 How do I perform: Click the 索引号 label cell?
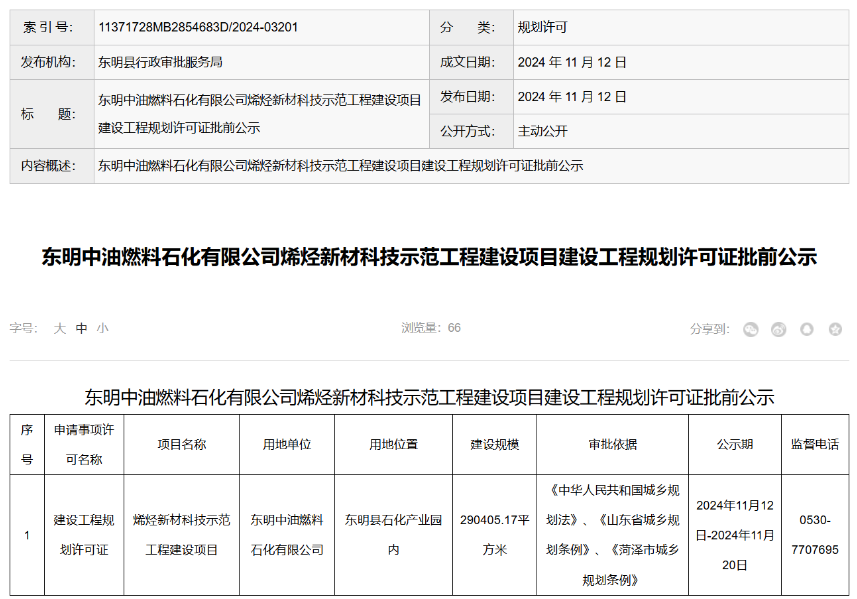pyautogui.click(x=52, y=27)
